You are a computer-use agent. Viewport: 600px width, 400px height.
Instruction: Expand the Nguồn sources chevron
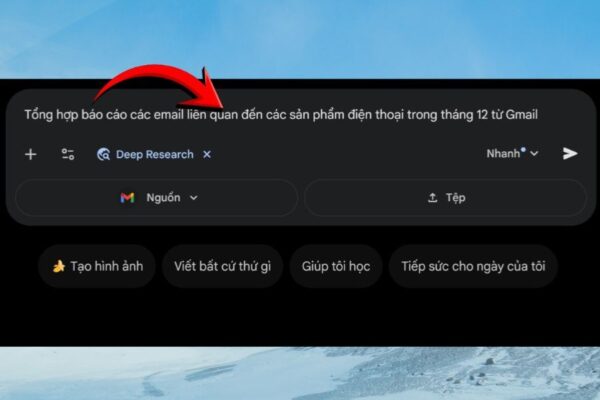(194, 198)
